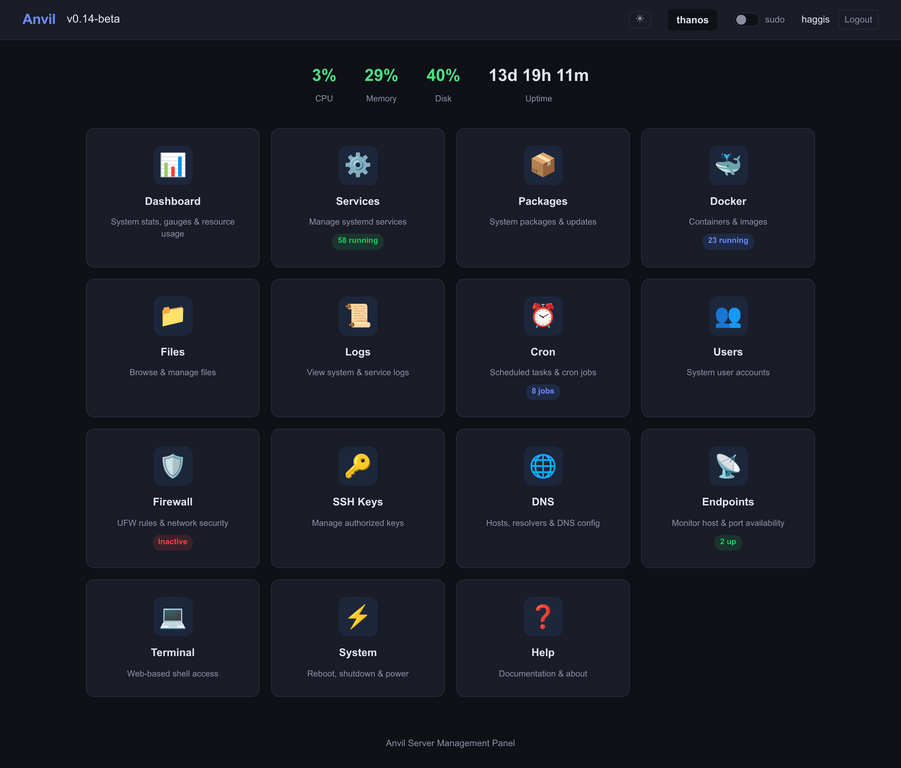The image size is (901, 768).
Task: Select the SSH Keys card title
Action: point(357,502)
